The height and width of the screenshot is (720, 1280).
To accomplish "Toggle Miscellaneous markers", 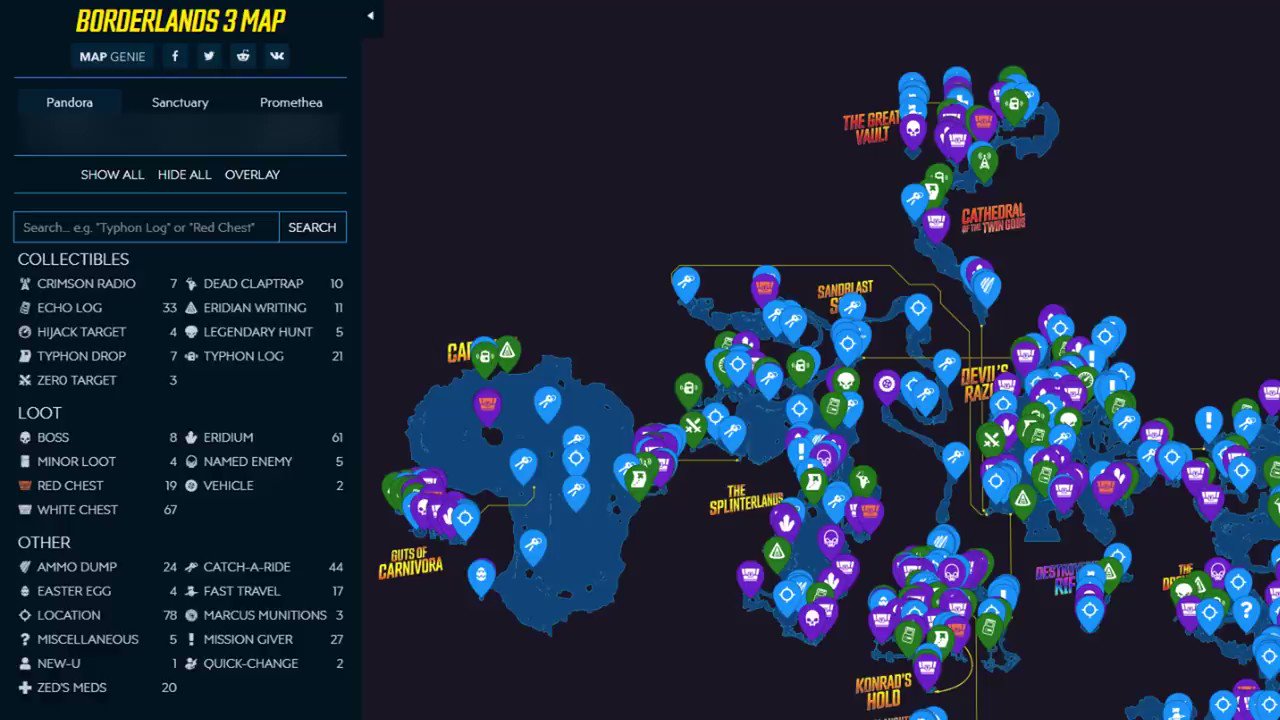I will tap(98, 639).
